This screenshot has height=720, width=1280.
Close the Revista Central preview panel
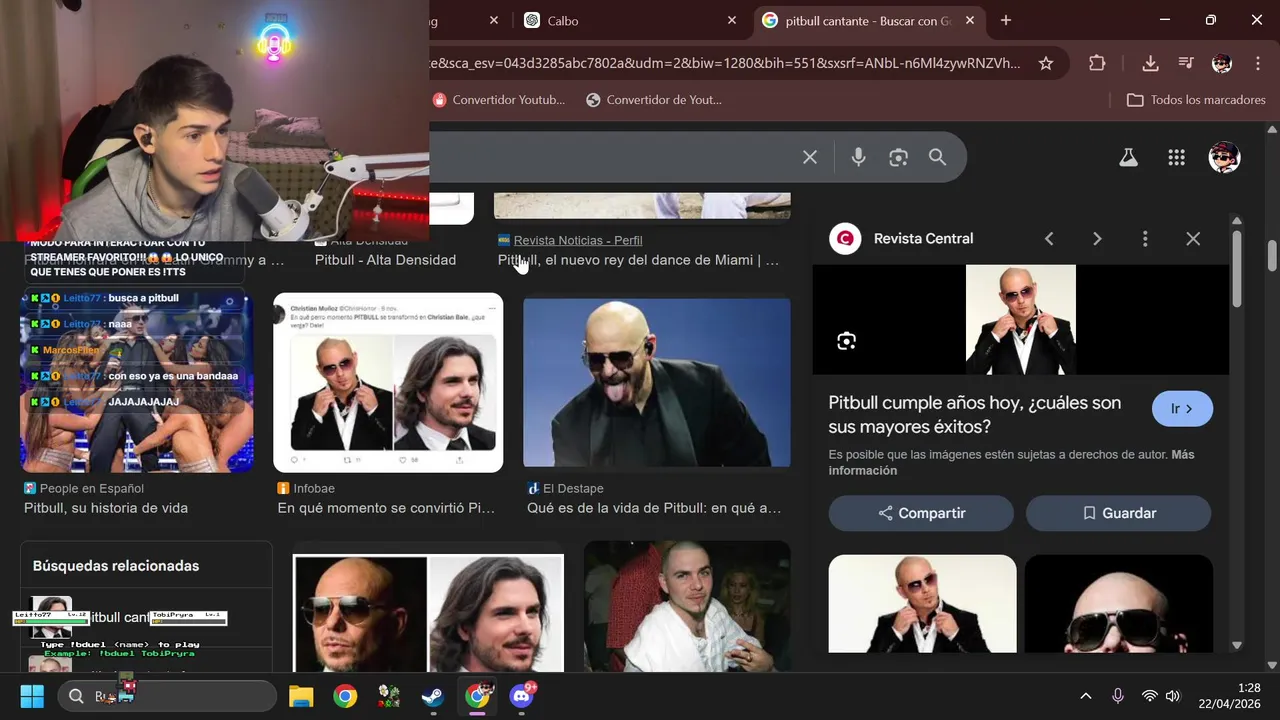pyautogui.click(x=1193, y=239)
